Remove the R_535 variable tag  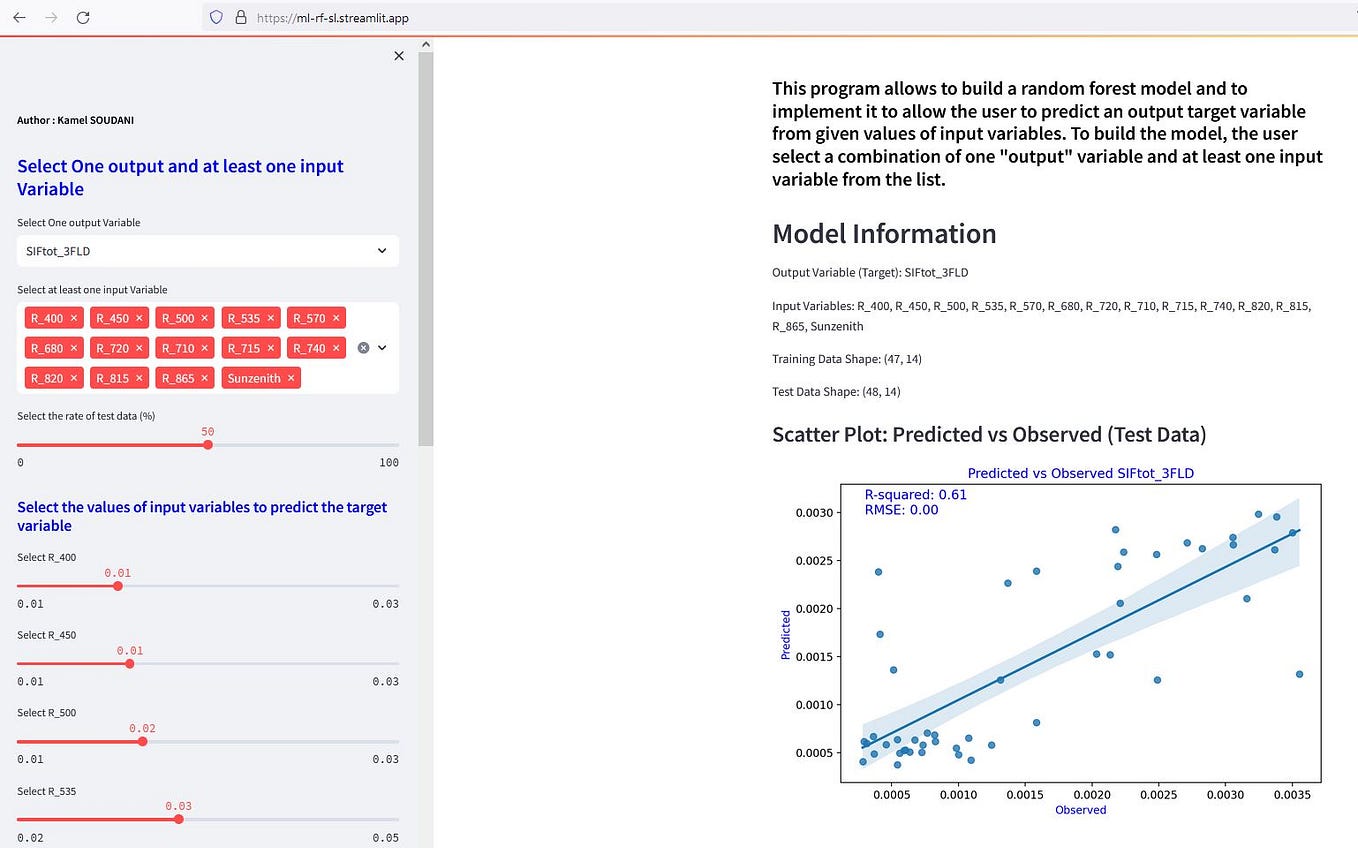tap(270, 317)
